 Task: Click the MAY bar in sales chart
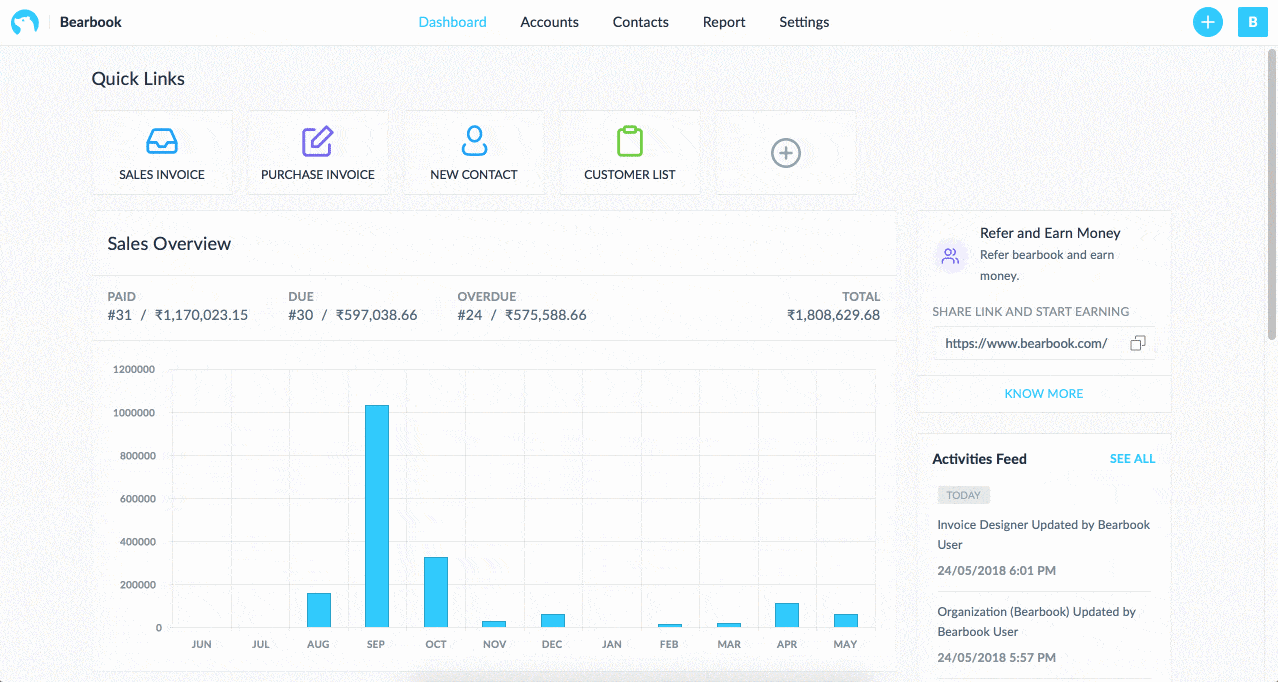(846, 620)
